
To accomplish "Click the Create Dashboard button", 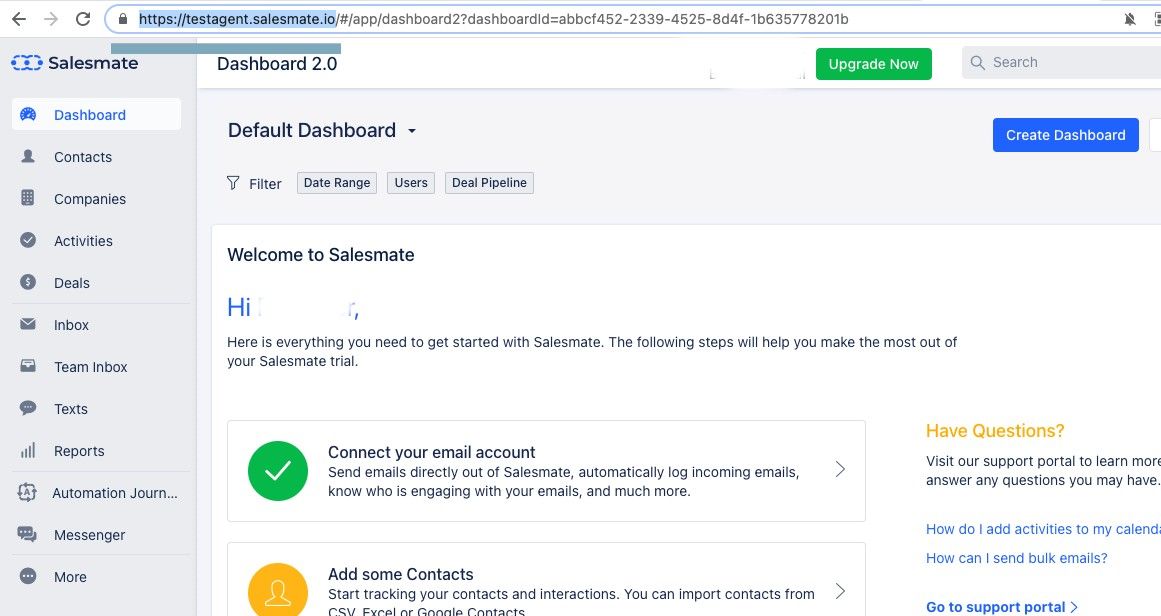I will (x=1065, y=135).
